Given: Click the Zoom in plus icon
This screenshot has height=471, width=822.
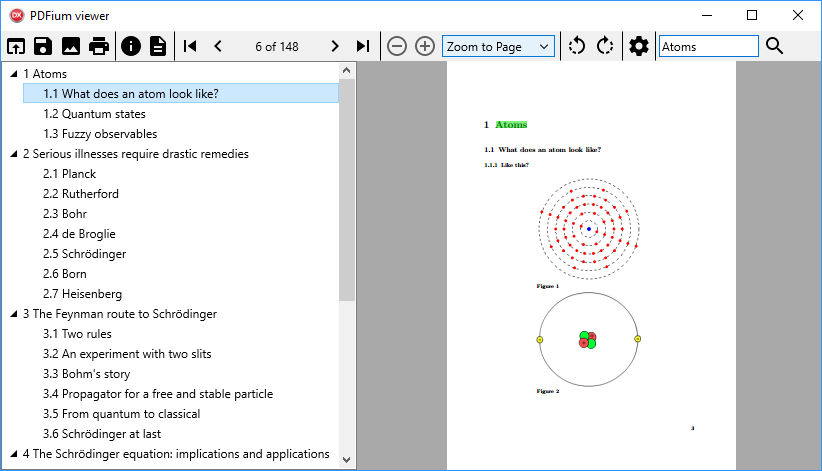Looking at the screenshot, I should click(x=425, y=47).
